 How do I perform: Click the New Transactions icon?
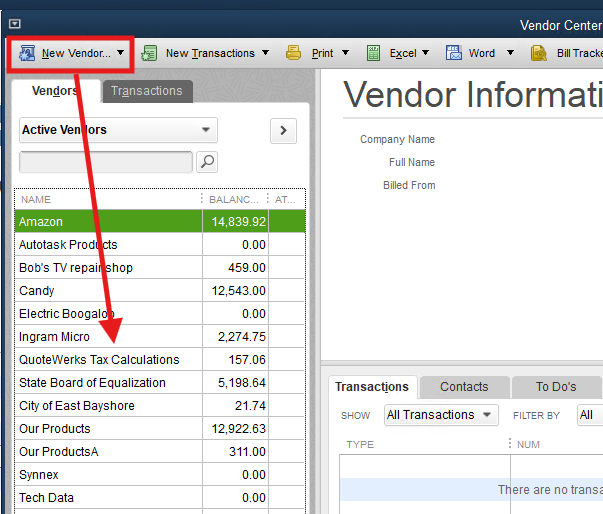tap(150, 53)
